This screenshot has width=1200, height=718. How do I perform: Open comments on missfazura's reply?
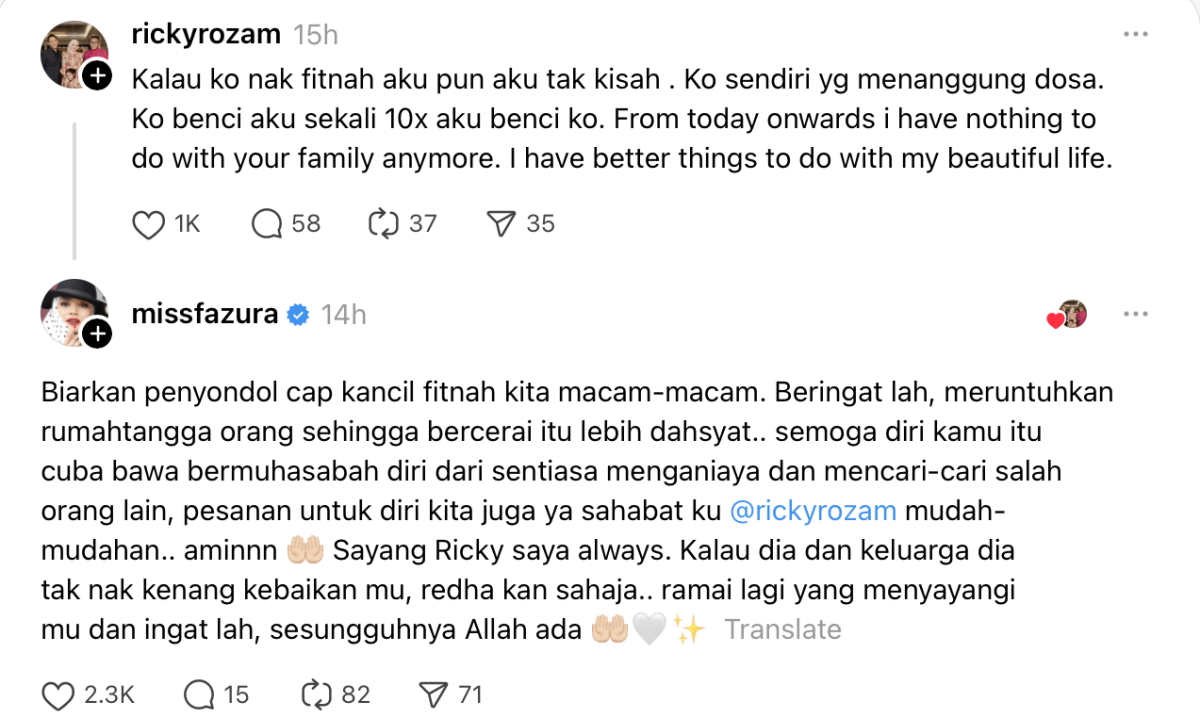(200, 694)
